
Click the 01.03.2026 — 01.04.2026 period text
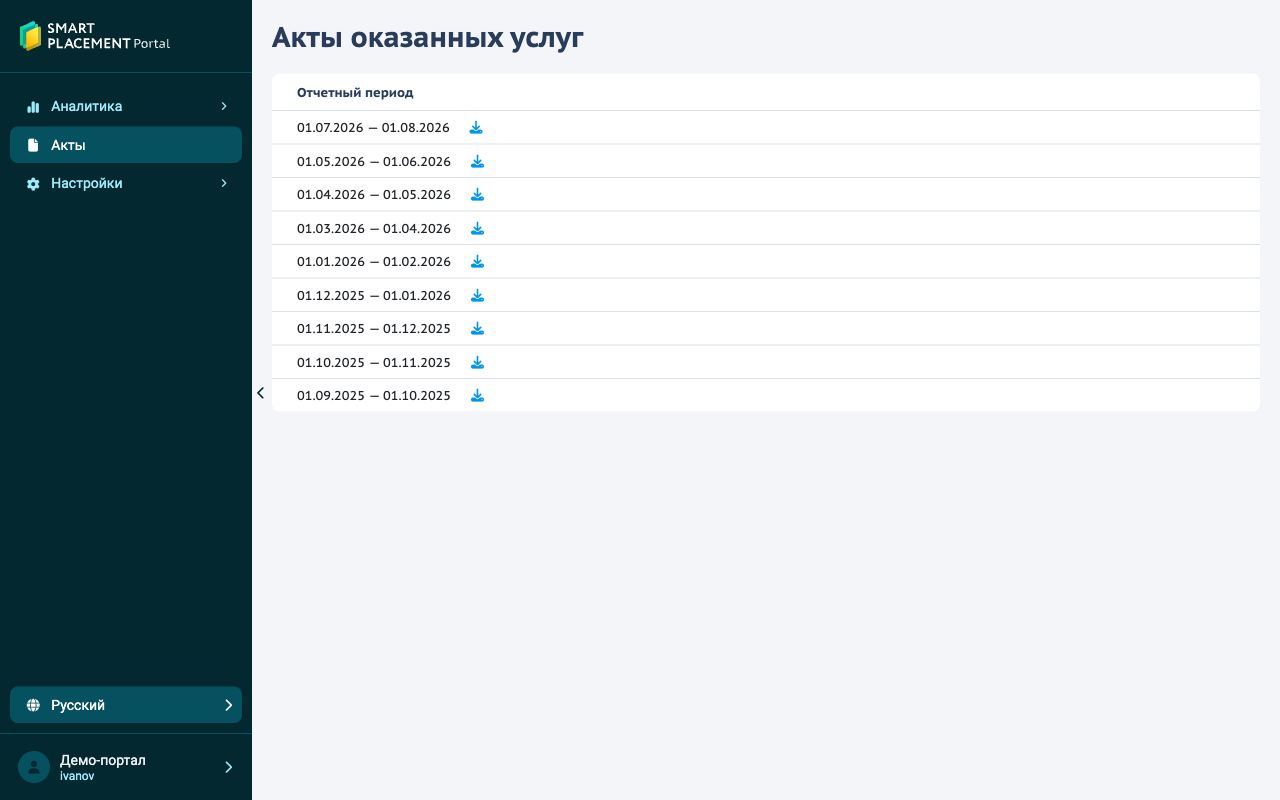374,229
